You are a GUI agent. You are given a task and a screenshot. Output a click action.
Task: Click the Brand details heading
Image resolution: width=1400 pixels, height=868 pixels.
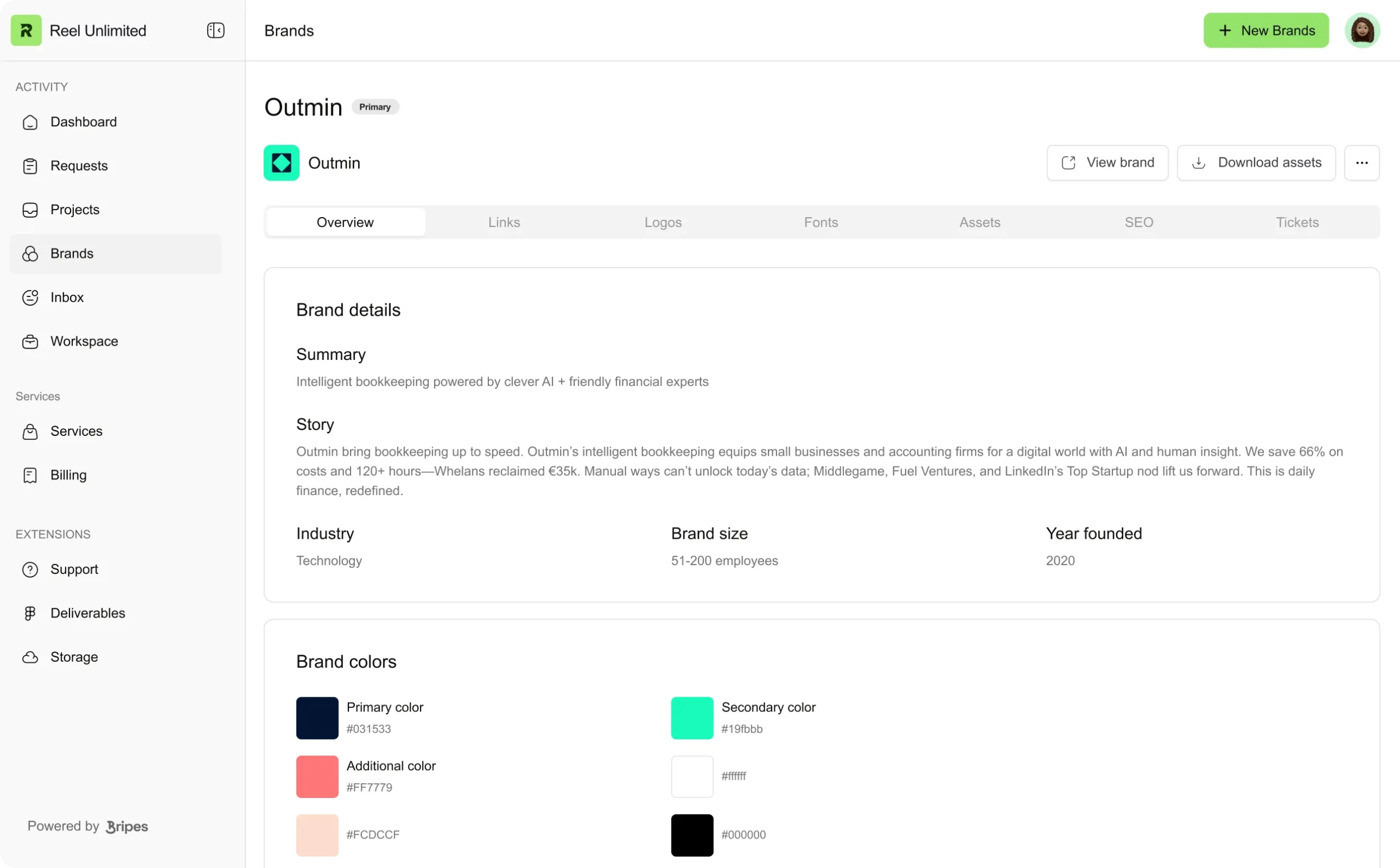tap(348, 310)
